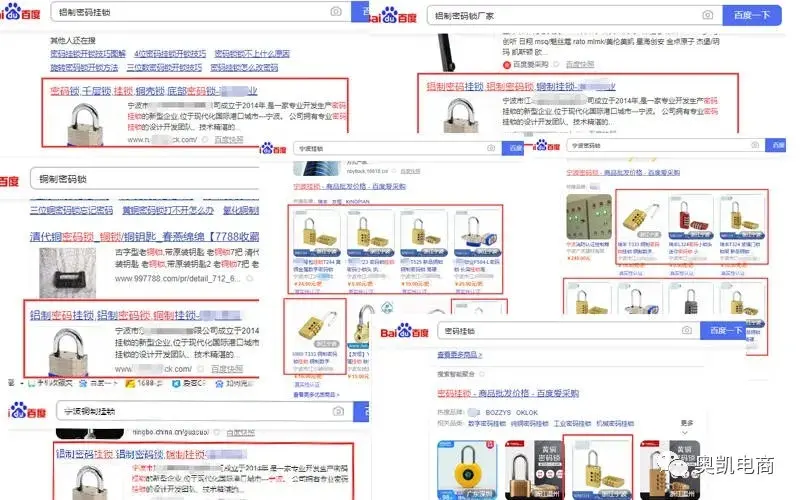Choose category 机械密码挂锁
Image resolution: width=800 pixels, height=500 pixels.
(x=615, y=423)
